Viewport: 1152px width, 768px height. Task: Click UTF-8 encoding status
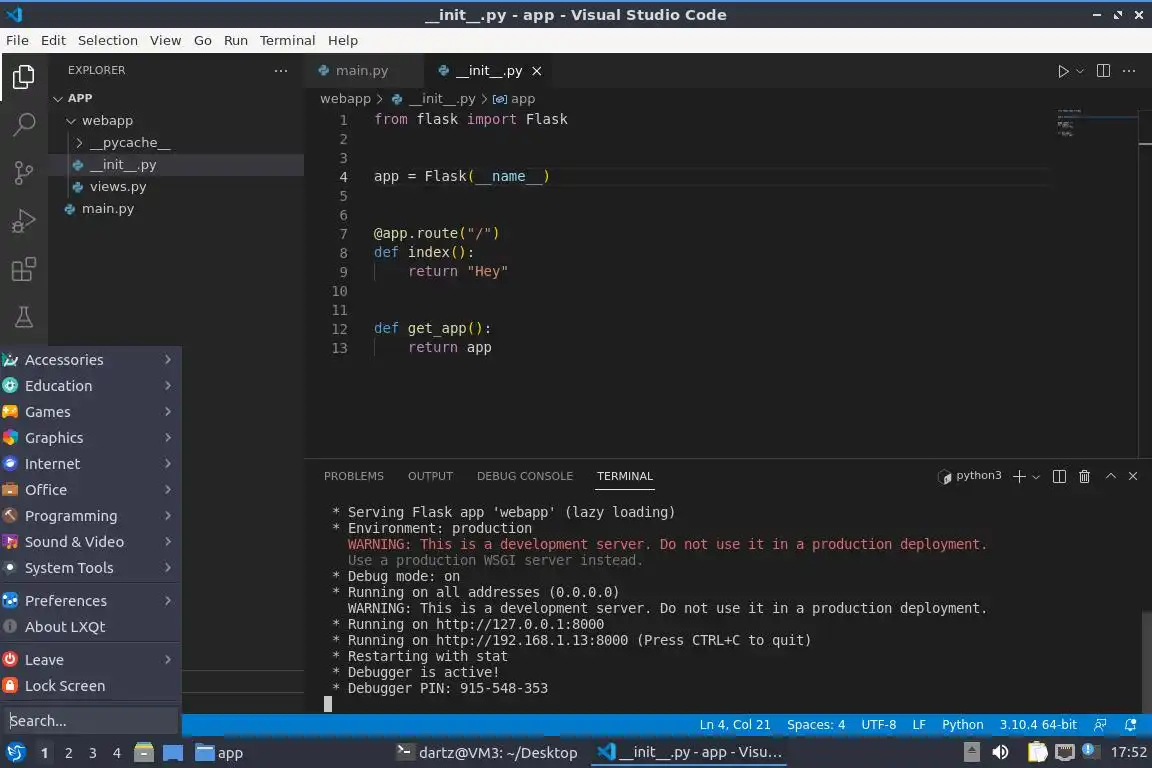pos(879,725)
